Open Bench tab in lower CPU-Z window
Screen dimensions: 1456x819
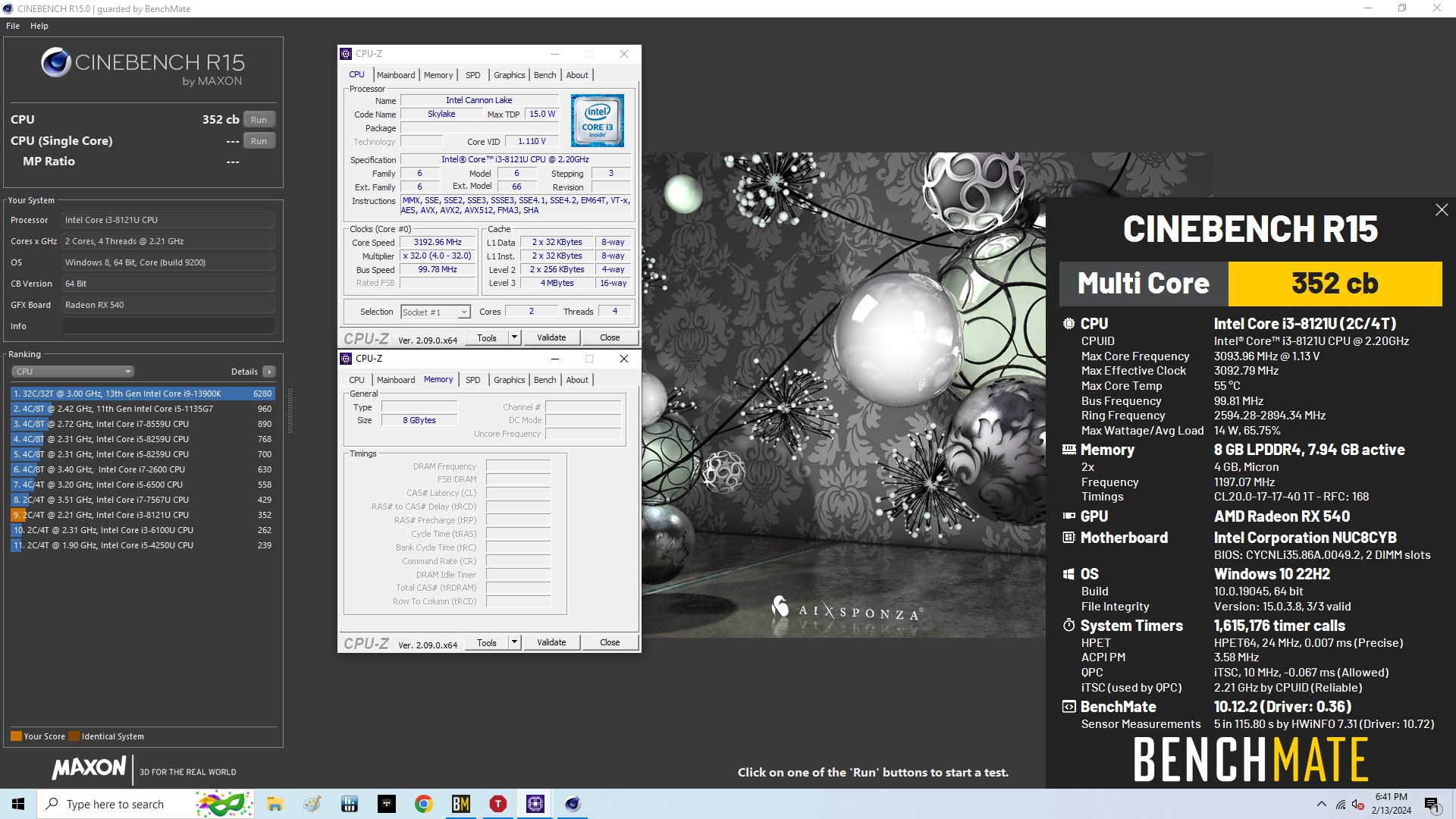click(x=544, y=380)
